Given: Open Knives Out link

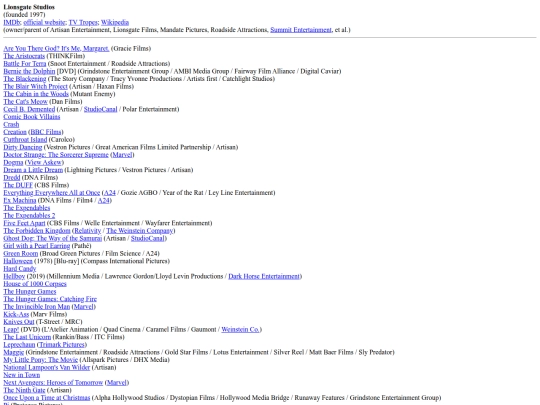Looking at the screenshot, I should coord(19,322).
